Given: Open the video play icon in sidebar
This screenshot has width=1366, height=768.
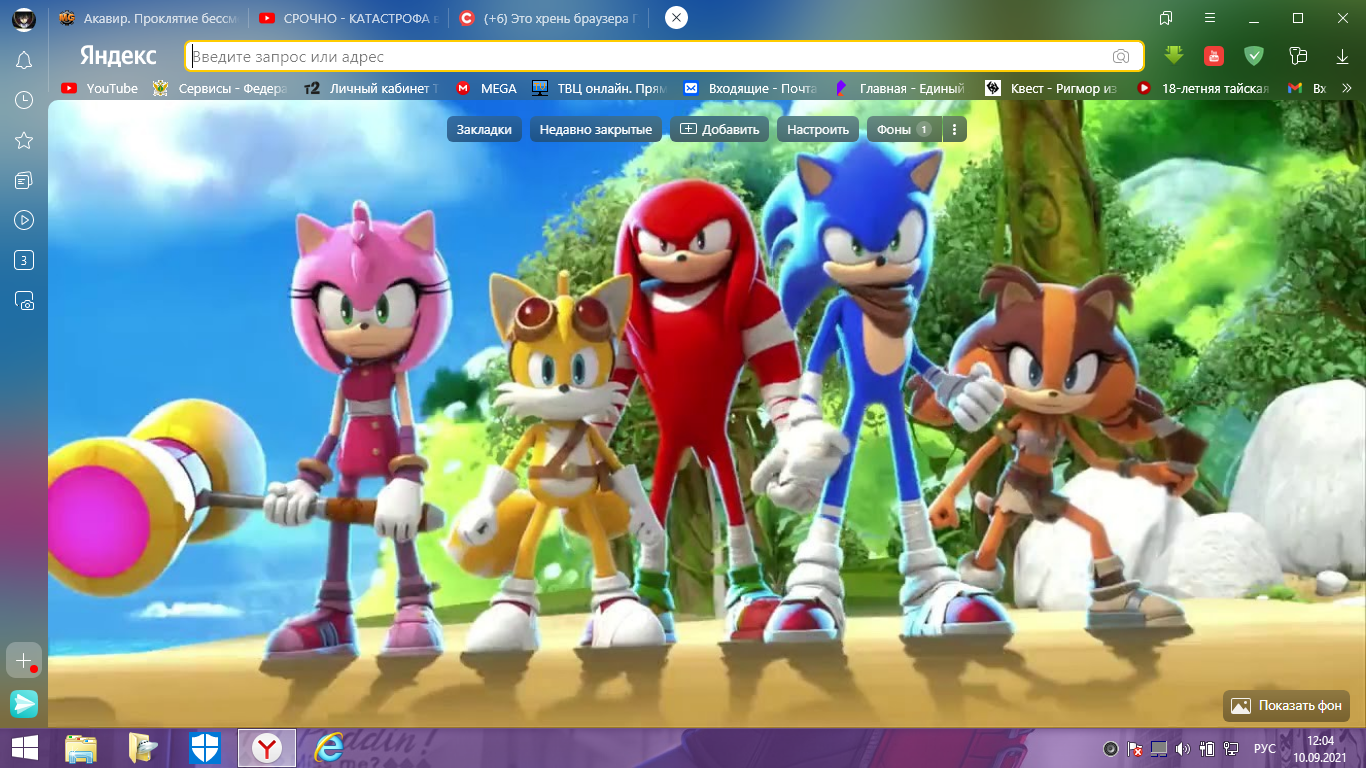Looking at the screenshot, I should (24, 220).
